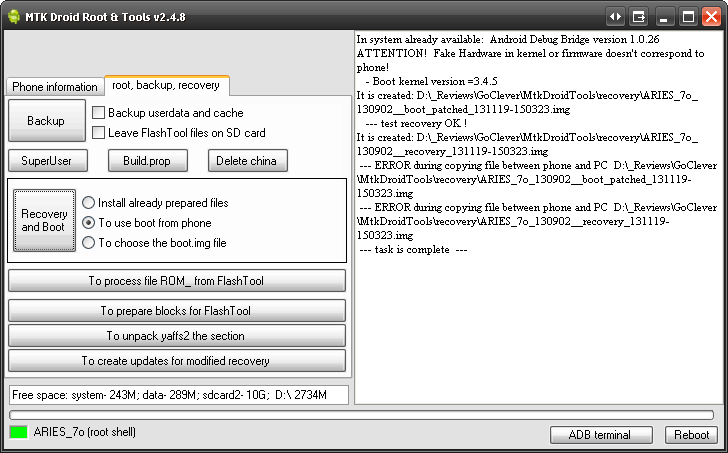Click the Reboot button
728x453 pixels.
[x=692, y=435]
